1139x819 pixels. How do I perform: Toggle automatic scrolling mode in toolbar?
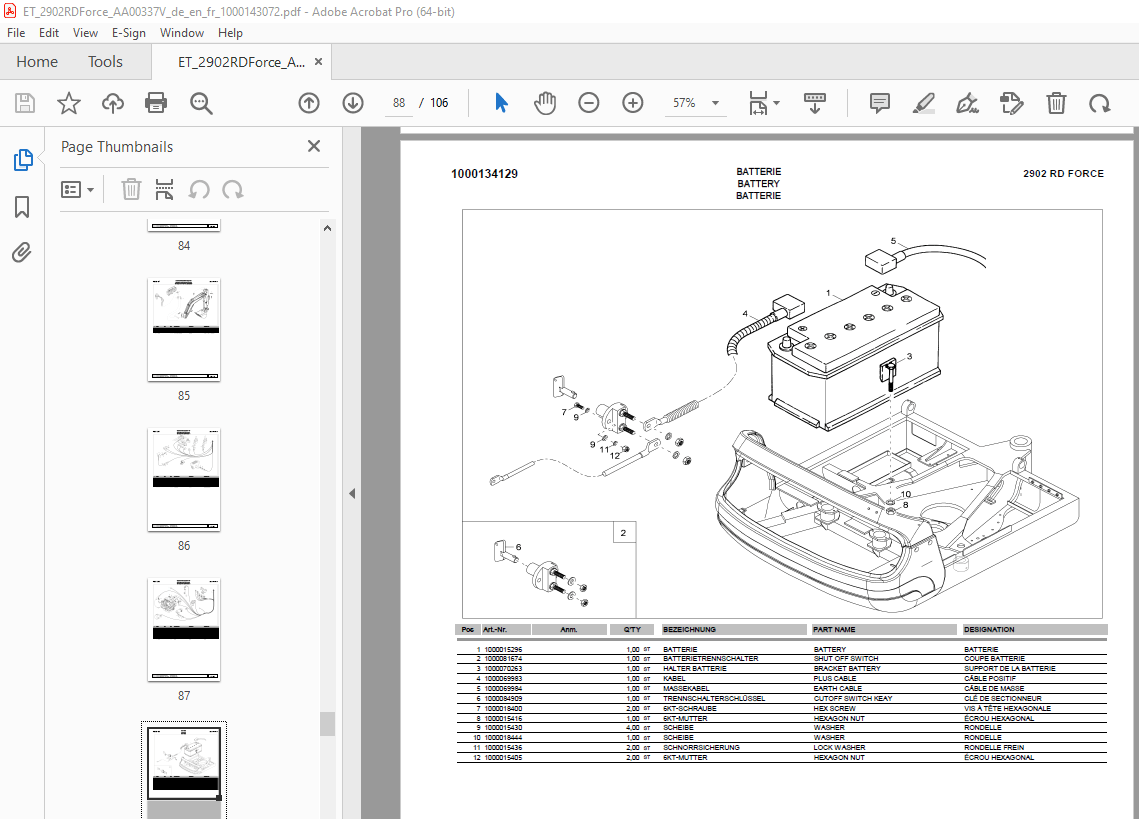(x=814, y=102)
